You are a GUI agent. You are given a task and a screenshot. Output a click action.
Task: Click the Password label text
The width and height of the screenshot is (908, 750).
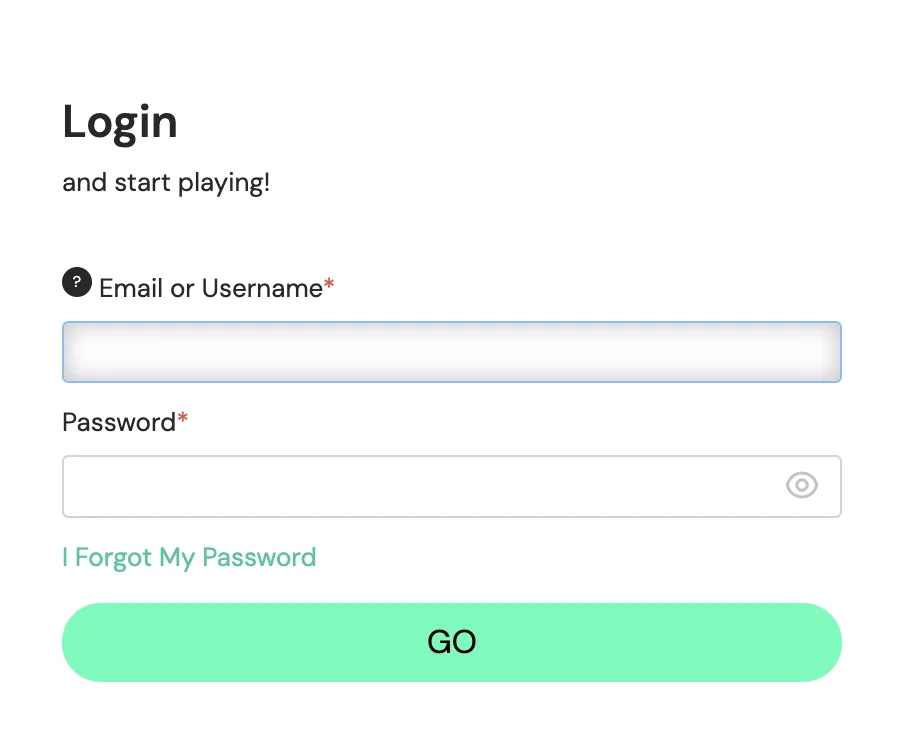(119, 422)
